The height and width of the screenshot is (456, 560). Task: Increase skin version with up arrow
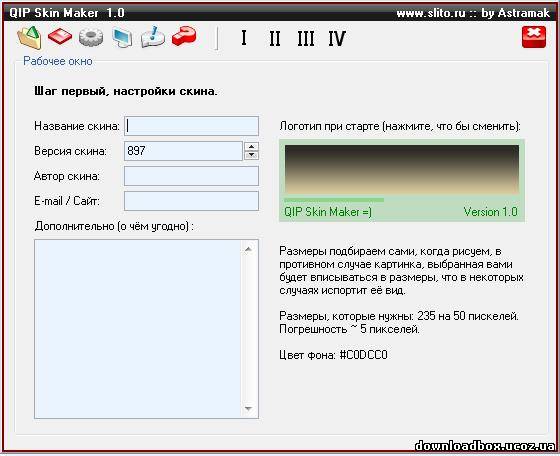click(x=251, y=146)
